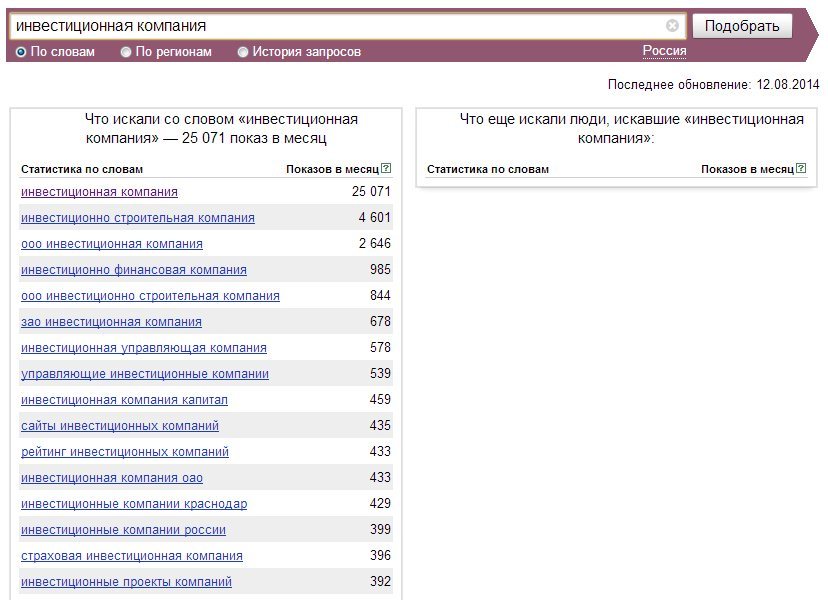Open 'рейтинг инвестиционных компаний' link
828x600 pixels.
pyautogui.click(x=124, y=452)
